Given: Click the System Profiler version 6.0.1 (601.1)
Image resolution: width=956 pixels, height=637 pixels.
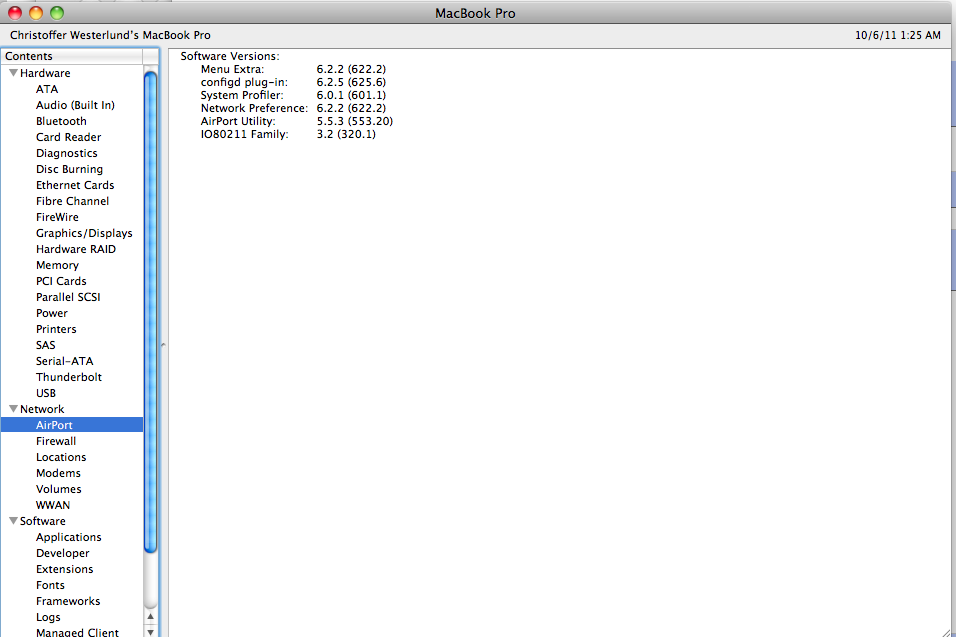Looking at the screenshot, I should (351, 95).
